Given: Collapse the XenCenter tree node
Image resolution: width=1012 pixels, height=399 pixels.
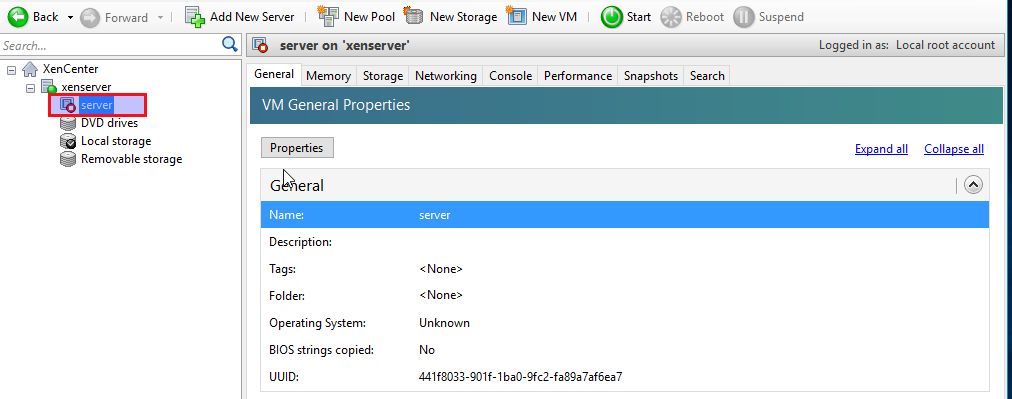Looking at the screenshot, I should tap(11, 69).
